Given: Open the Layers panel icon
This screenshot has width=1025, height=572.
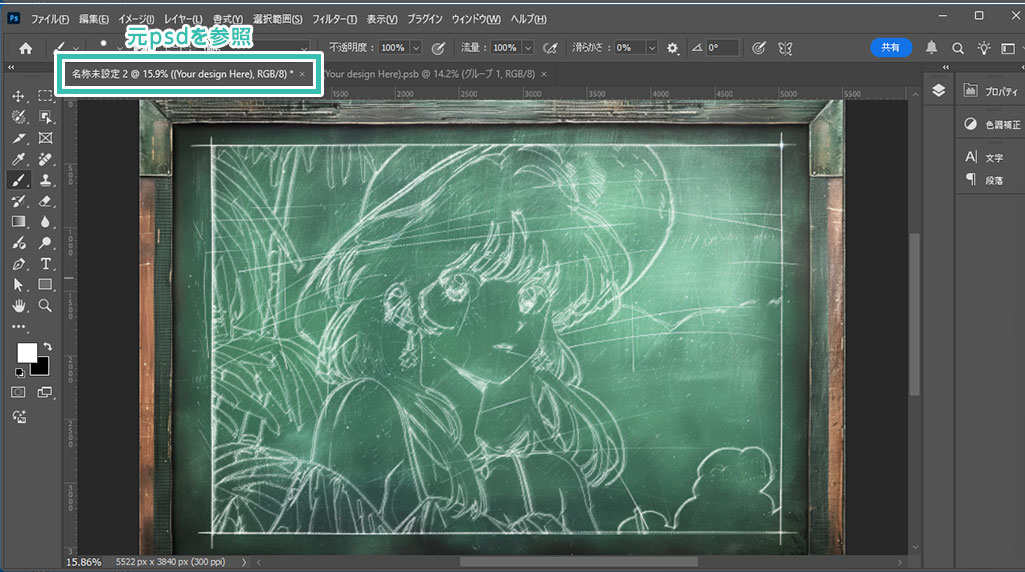Looking at the screenshot, I should [x=939, y=91].
